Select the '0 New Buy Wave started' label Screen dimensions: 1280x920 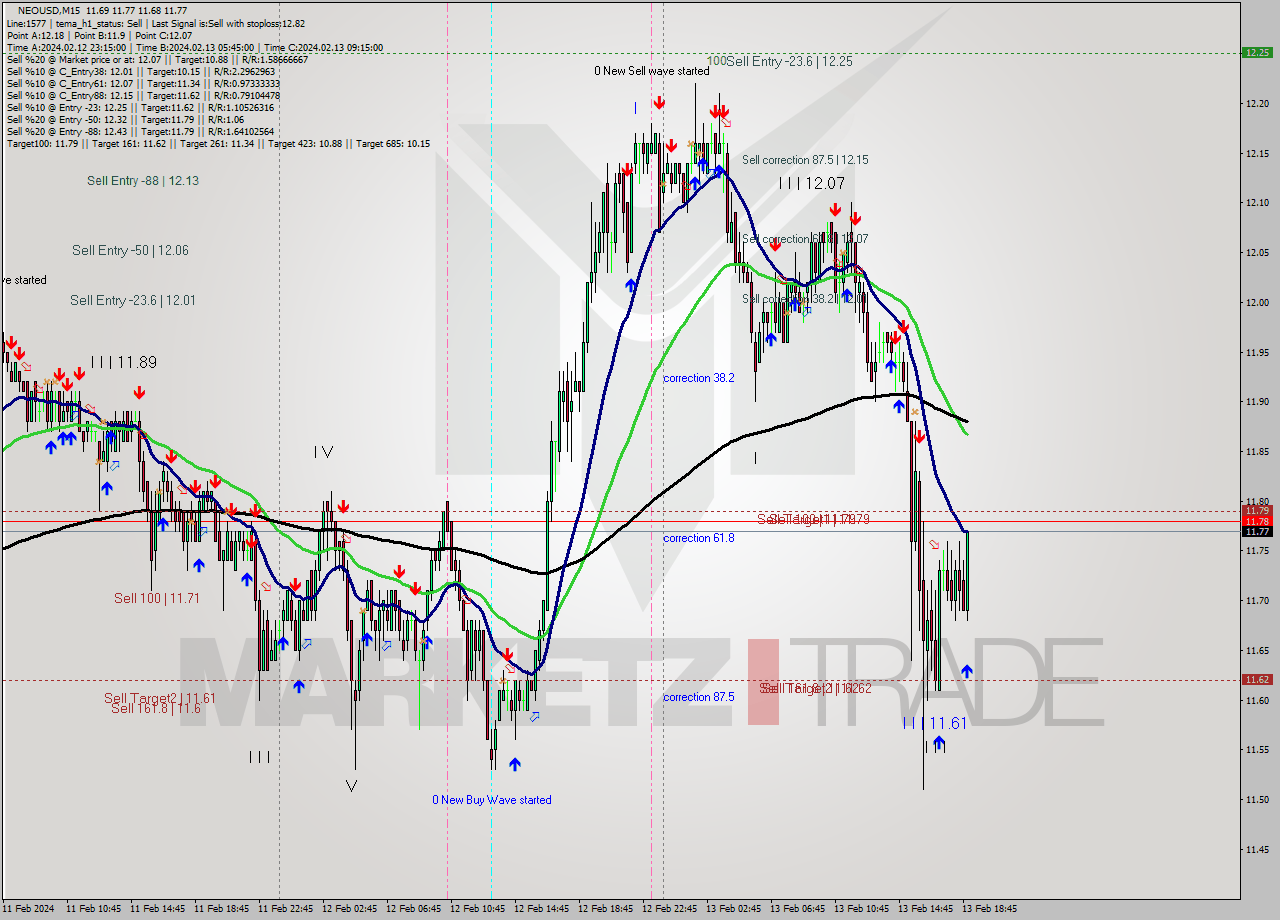492,799
